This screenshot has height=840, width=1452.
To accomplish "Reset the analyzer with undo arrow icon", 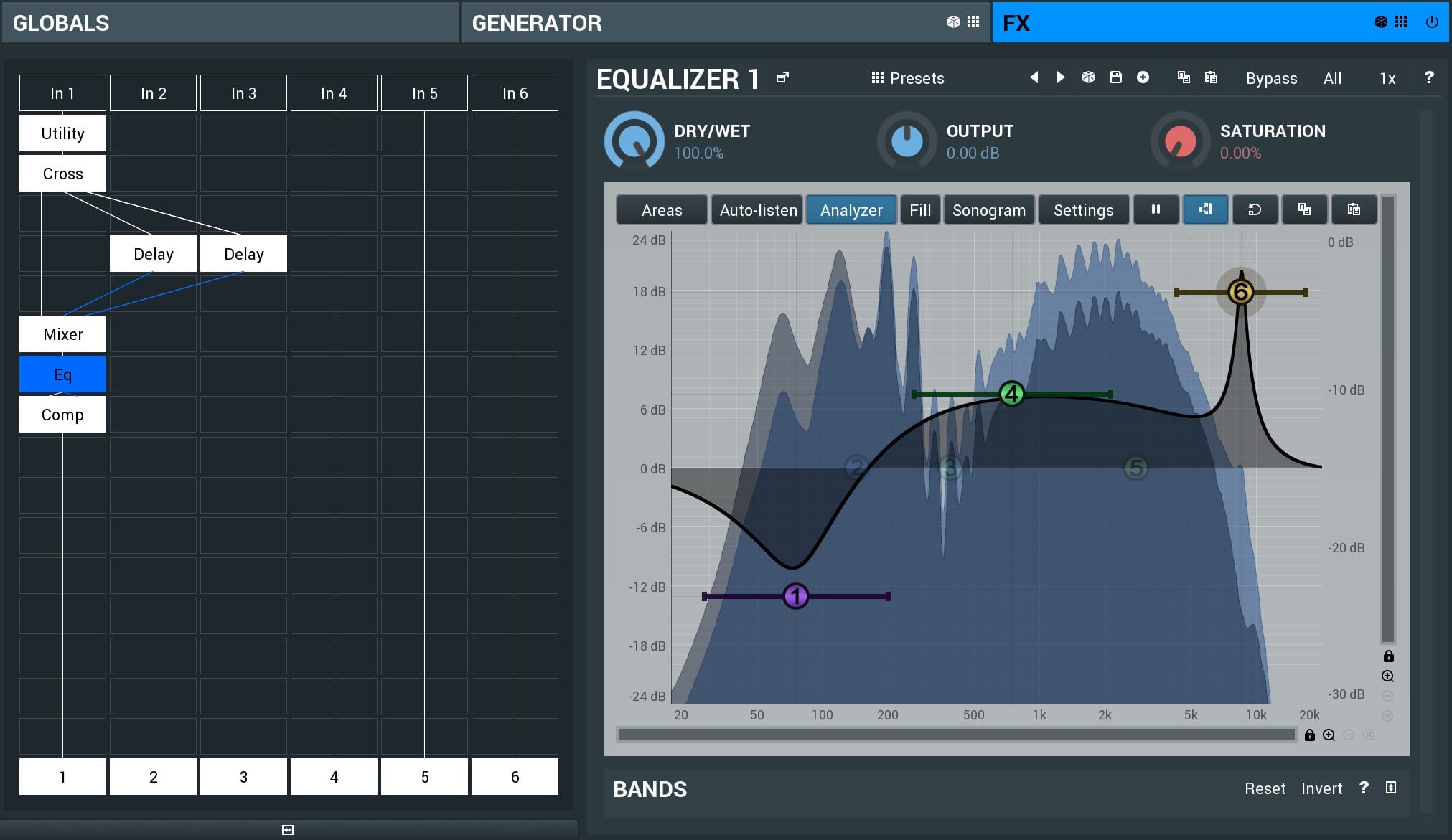I will point(1255,209).
